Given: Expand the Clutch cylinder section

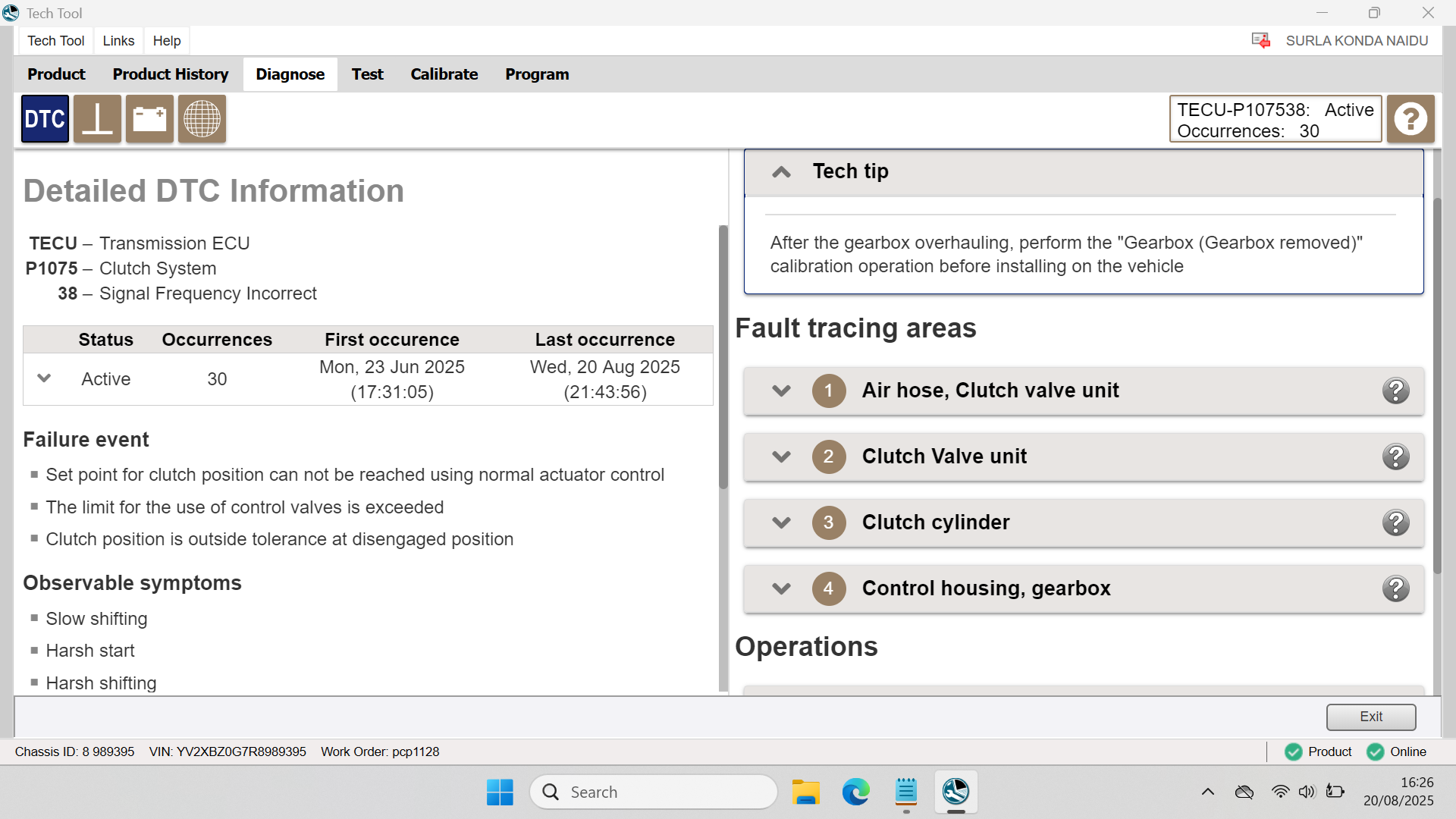Looking at the screenshot, I should click(x=781, y=522).
